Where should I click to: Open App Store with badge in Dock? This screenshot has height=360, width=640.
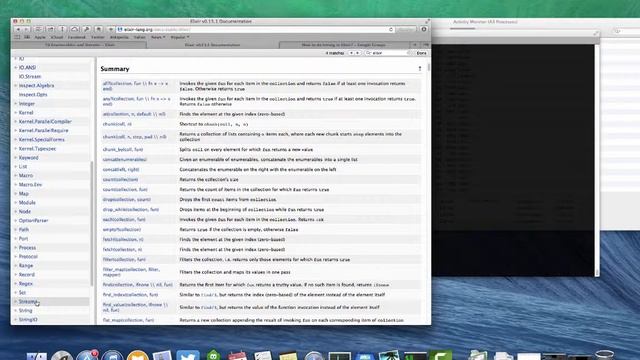(87, 355)
